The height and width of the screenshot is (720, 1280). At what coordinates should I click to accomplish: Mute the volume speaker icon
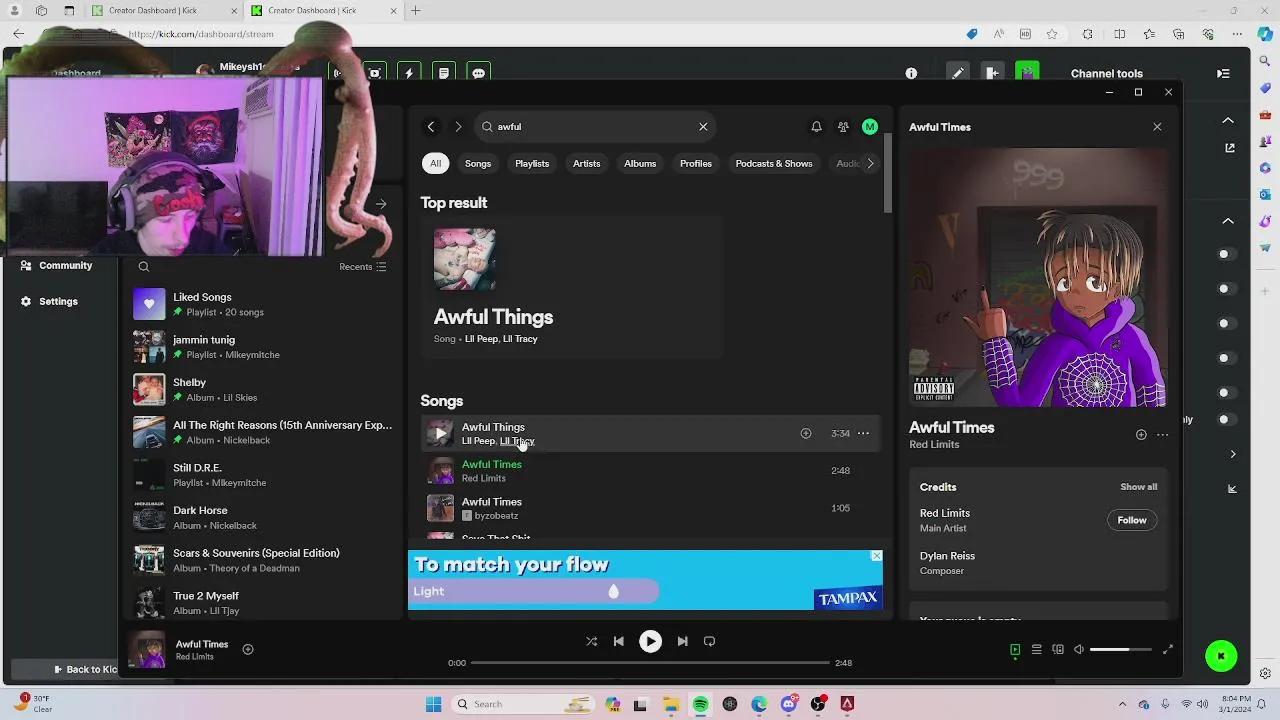click(x=1079, y=649)
